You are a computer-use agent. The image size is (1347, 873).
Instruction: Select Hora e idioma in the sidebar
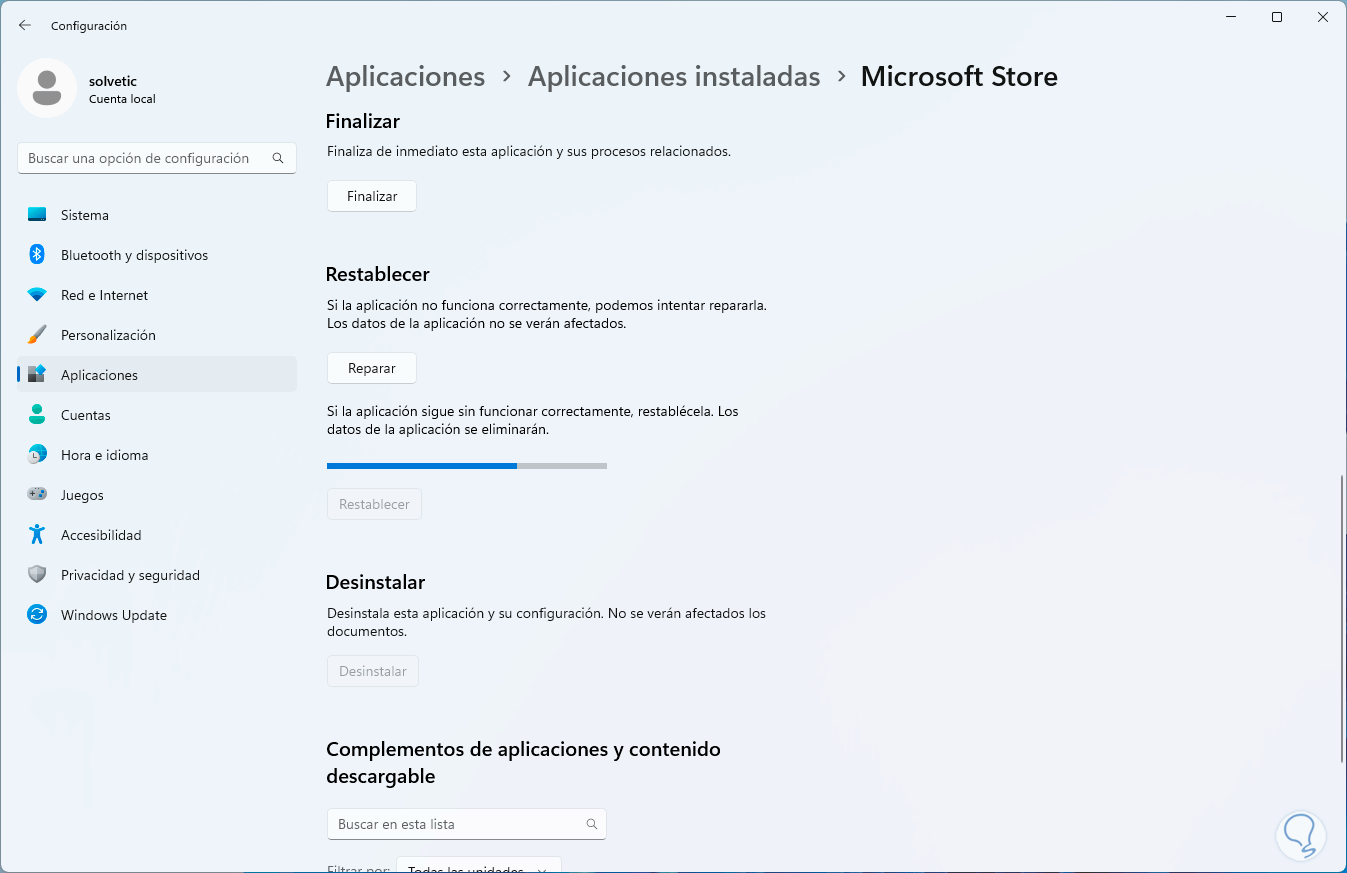pos(157,455)
